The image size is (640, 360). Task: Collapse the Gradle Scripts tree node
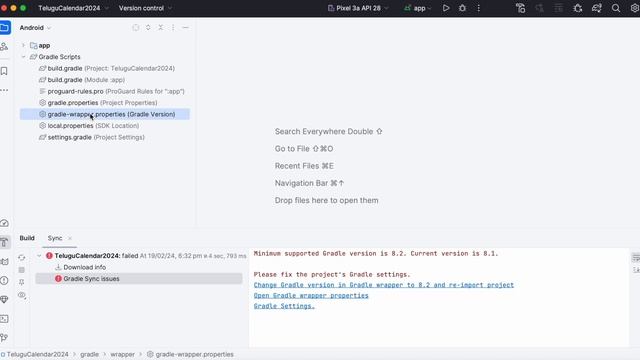23,57
